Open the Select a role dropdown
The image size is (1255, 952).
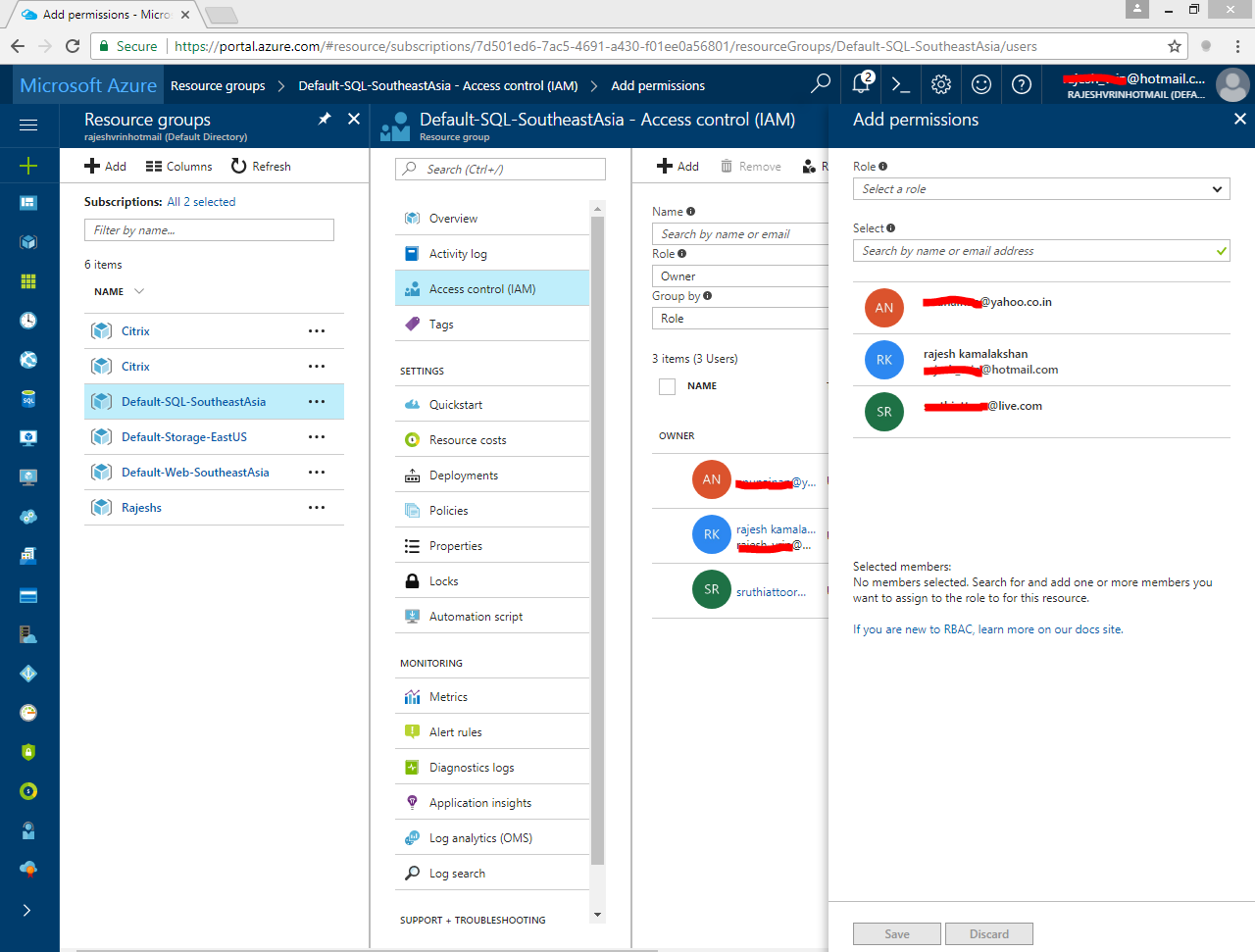(x=1041, y=188)
